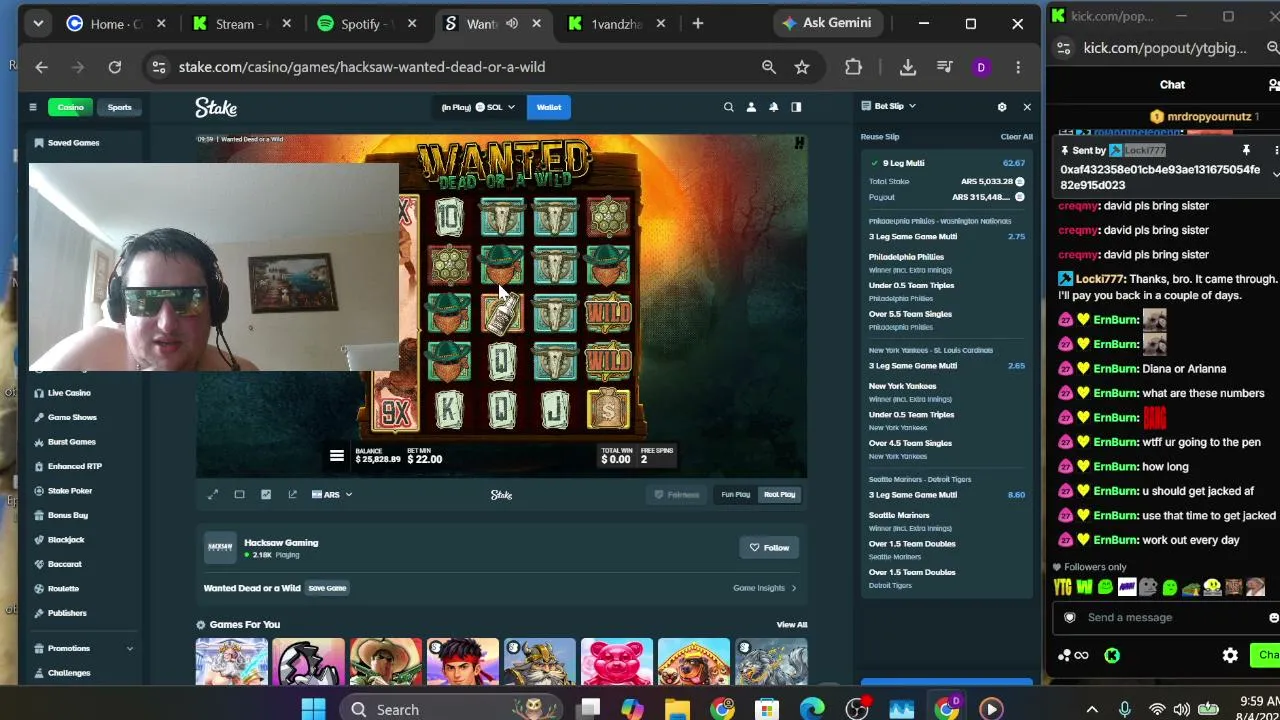The image size is (1280, 720).
Task: View site information icon in address bar
Action: pyautogui.click(x=157, y=67)
